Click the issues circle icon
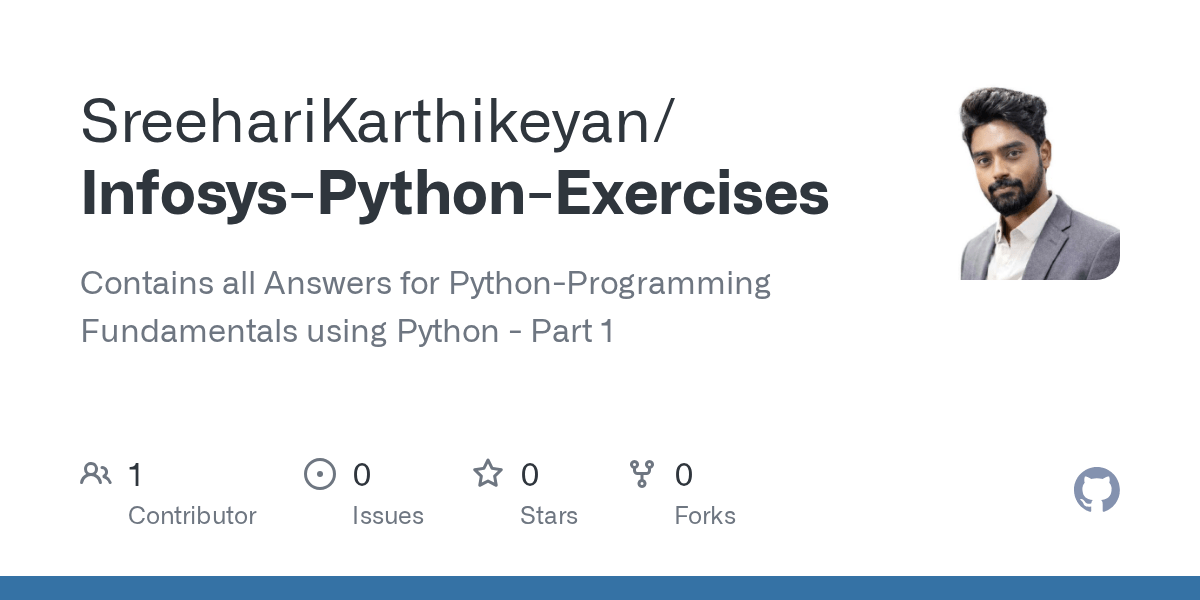Viewport: 1200px width, 600px height. 320,474
